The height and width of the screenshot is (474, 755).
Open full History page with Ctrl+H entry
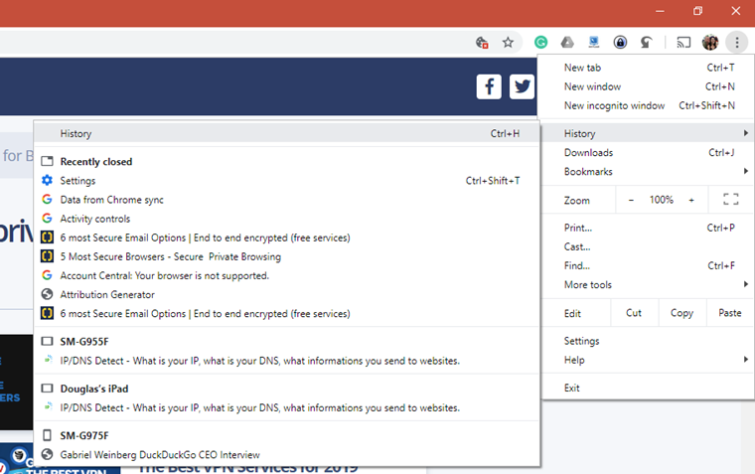coord(287,133)
